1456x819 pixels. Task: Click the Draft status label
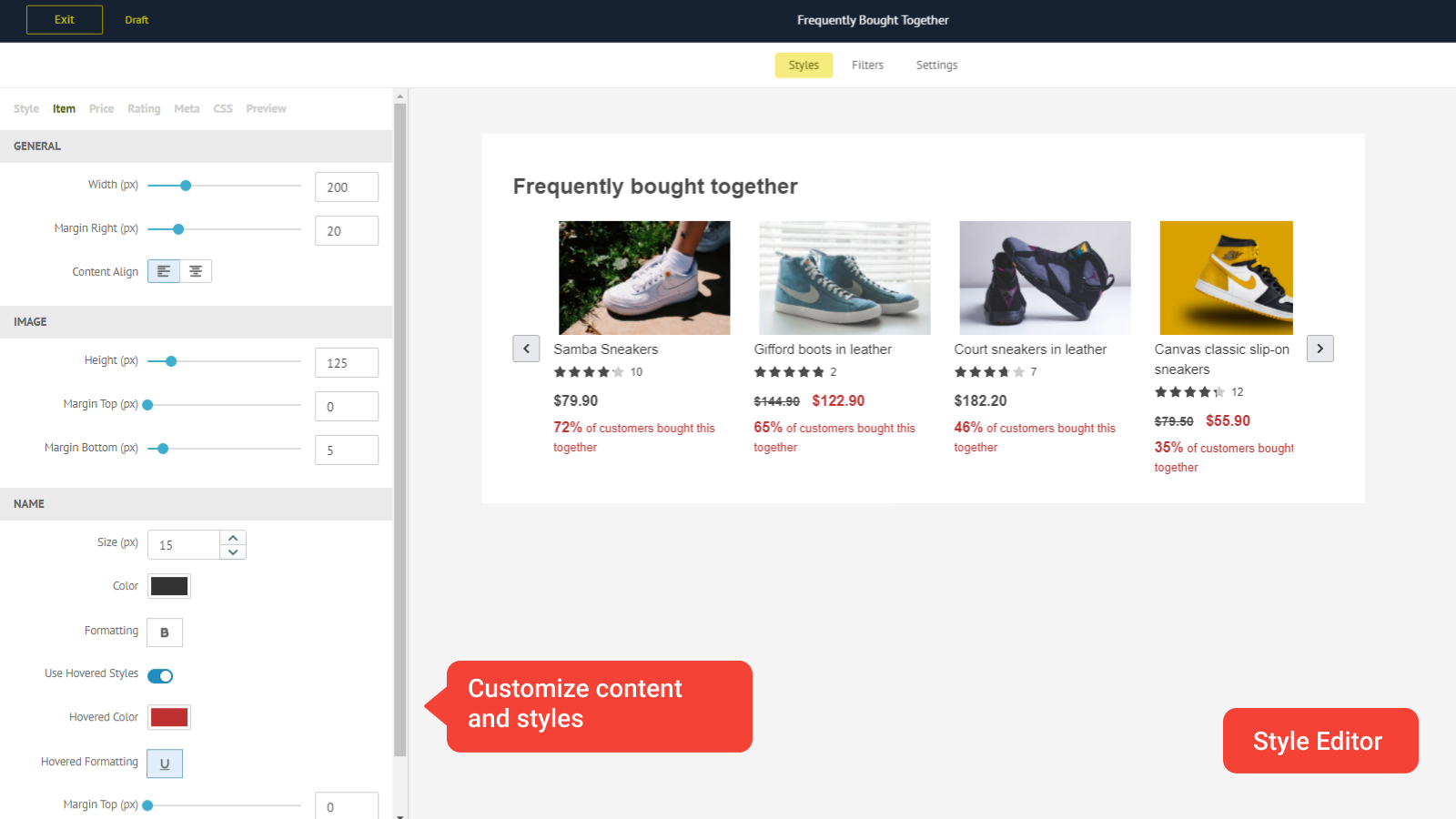coord(136,19)
